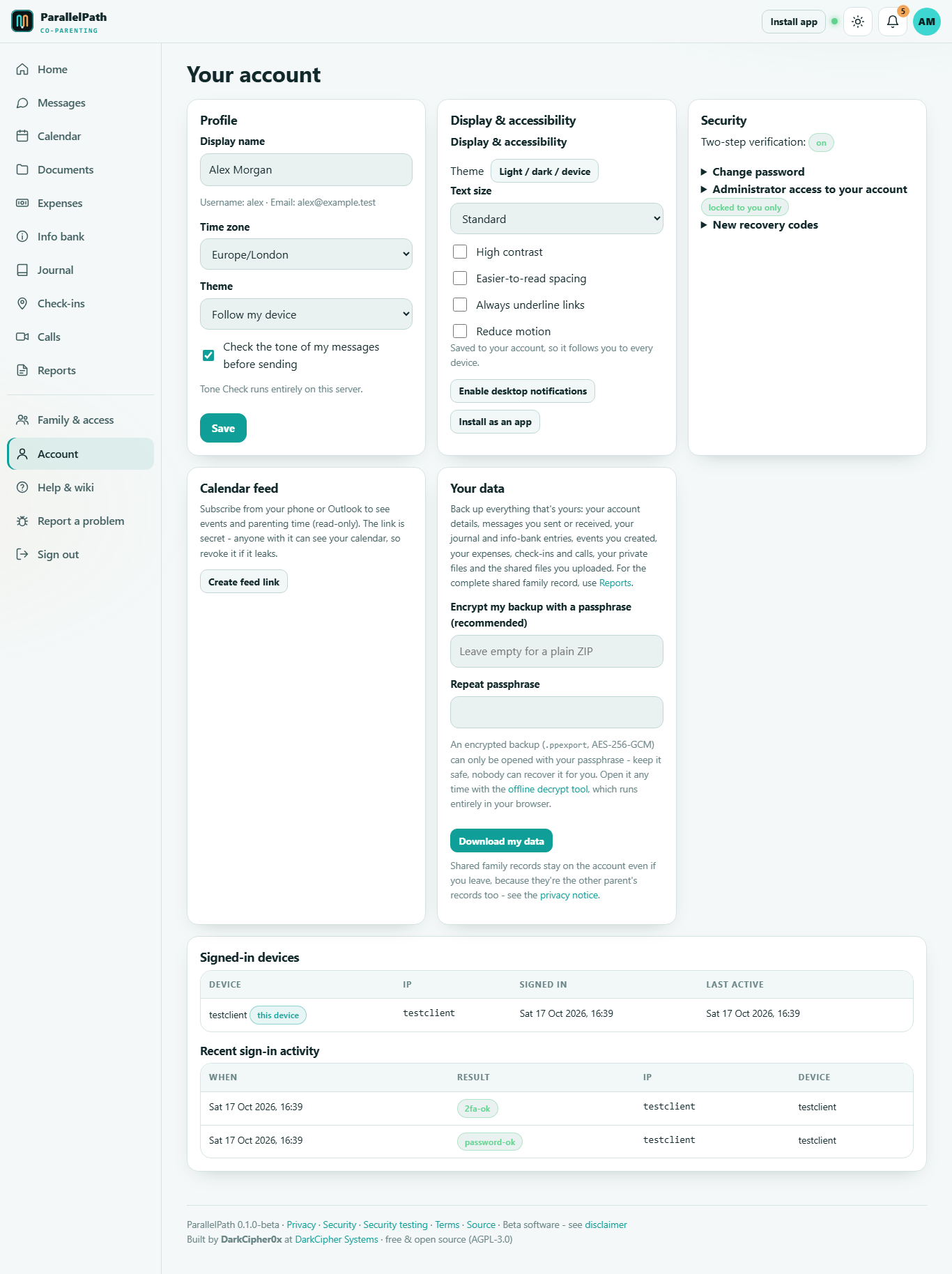Focus the backup passphrase field
Screen dimensions: 952x1274
[x=557, y=652]
